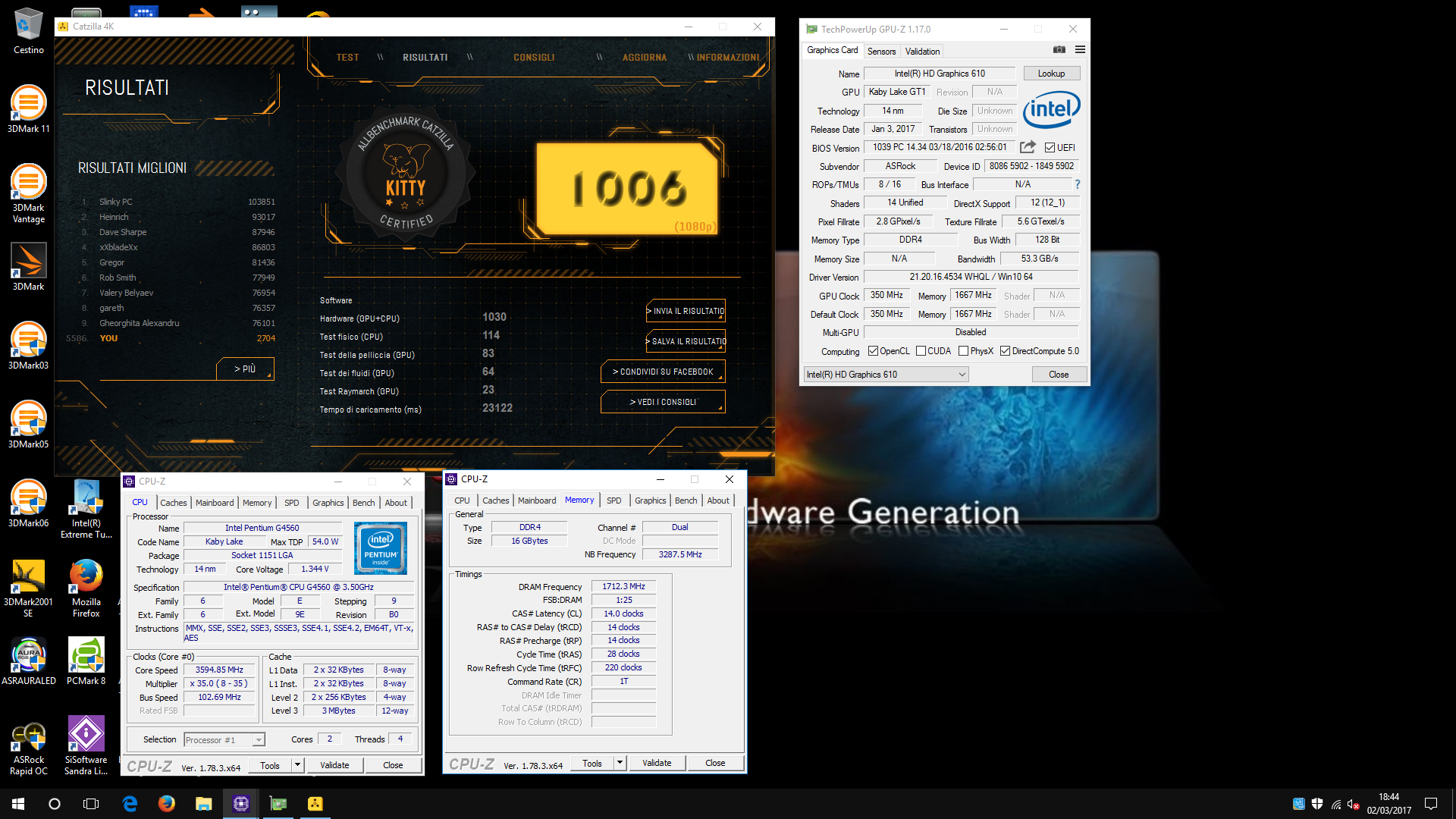This screenshot has width=1456, height=819.
Task: Launch Microsoft Edge from the taskbar
Action: [x=130, y=804]
